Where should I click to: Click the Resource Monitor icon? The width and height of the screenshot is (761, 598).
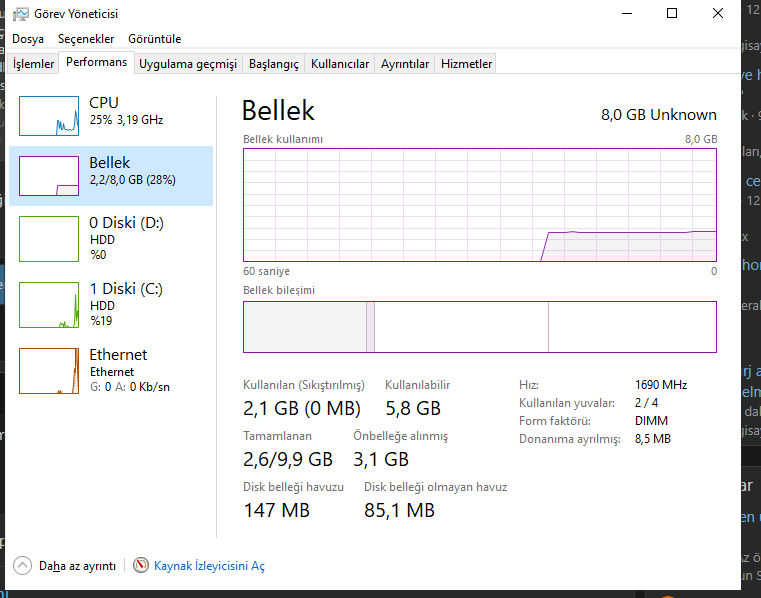141,566
